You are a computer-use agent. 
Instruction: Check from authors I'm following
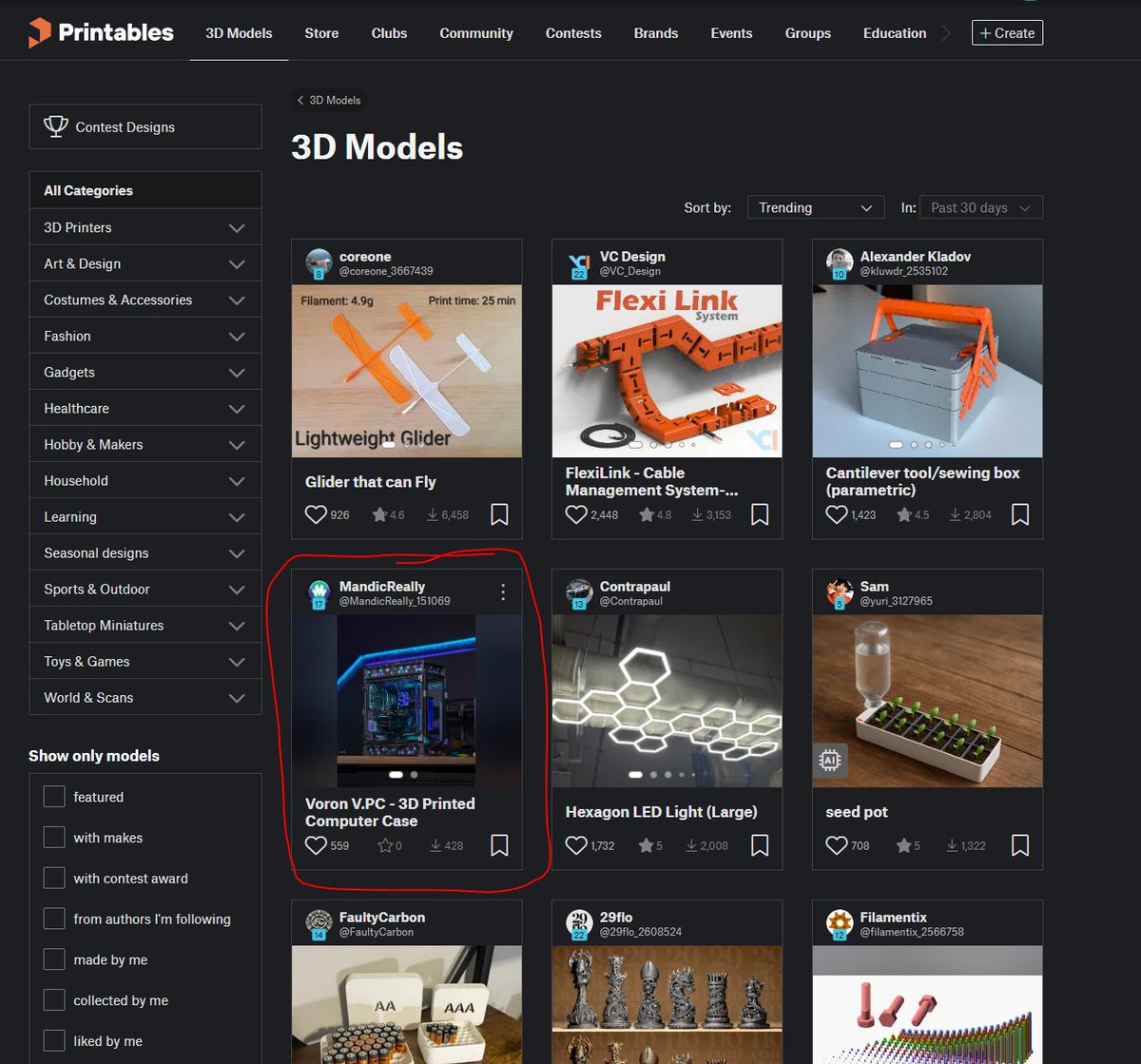point(54,919)
